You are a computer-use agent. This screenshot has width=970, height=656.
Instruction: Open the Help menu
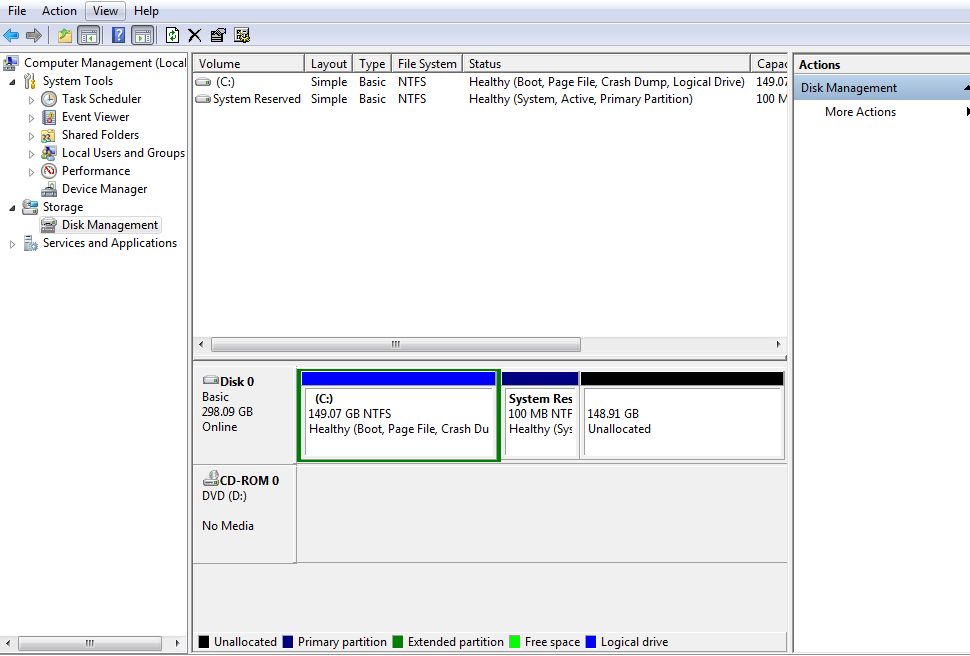(146, 11)
